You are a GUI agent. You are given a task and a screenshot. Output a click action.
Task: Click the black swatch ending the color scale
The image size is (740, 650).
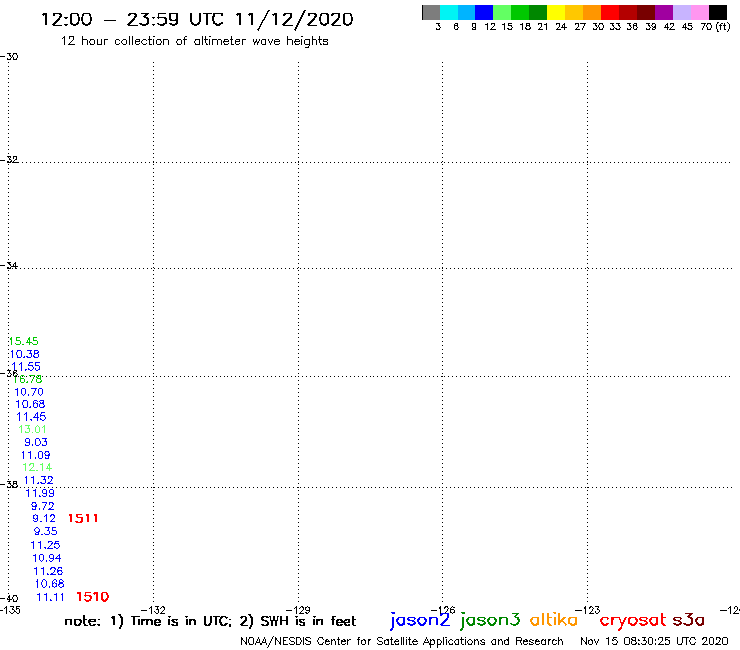click(x=718, y=12)
